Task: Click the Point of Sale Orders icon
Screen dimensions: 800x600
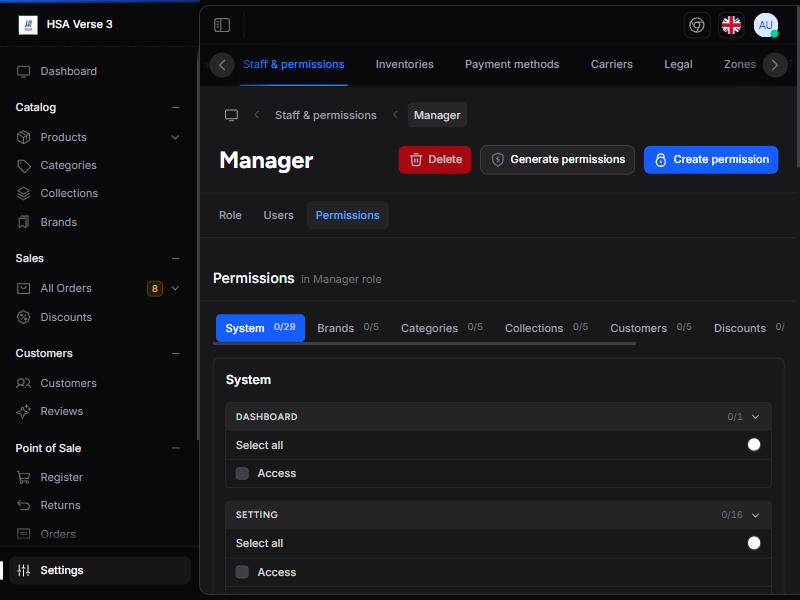Action: (23, 534)
